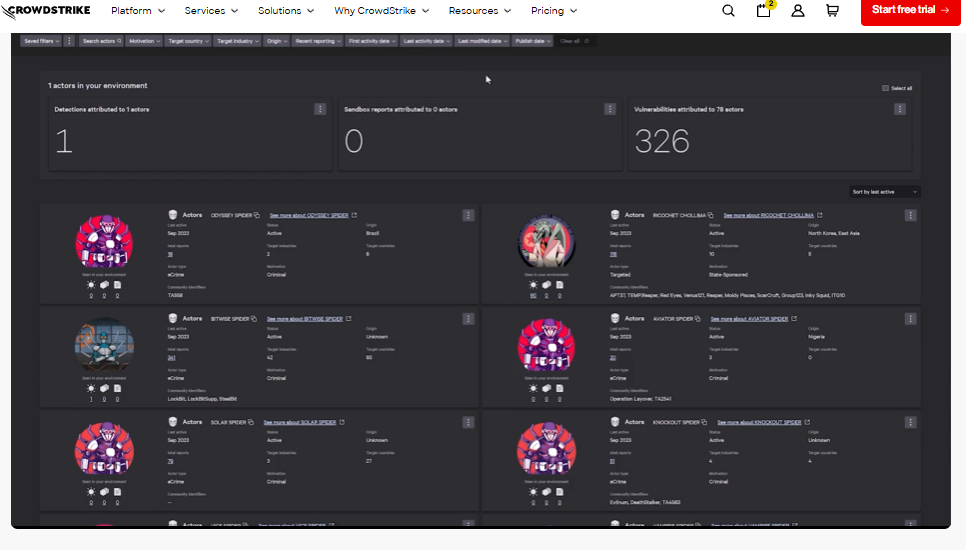Expand the Solutions menu
This screenshot has width=966, height=550.
(286, 10)
